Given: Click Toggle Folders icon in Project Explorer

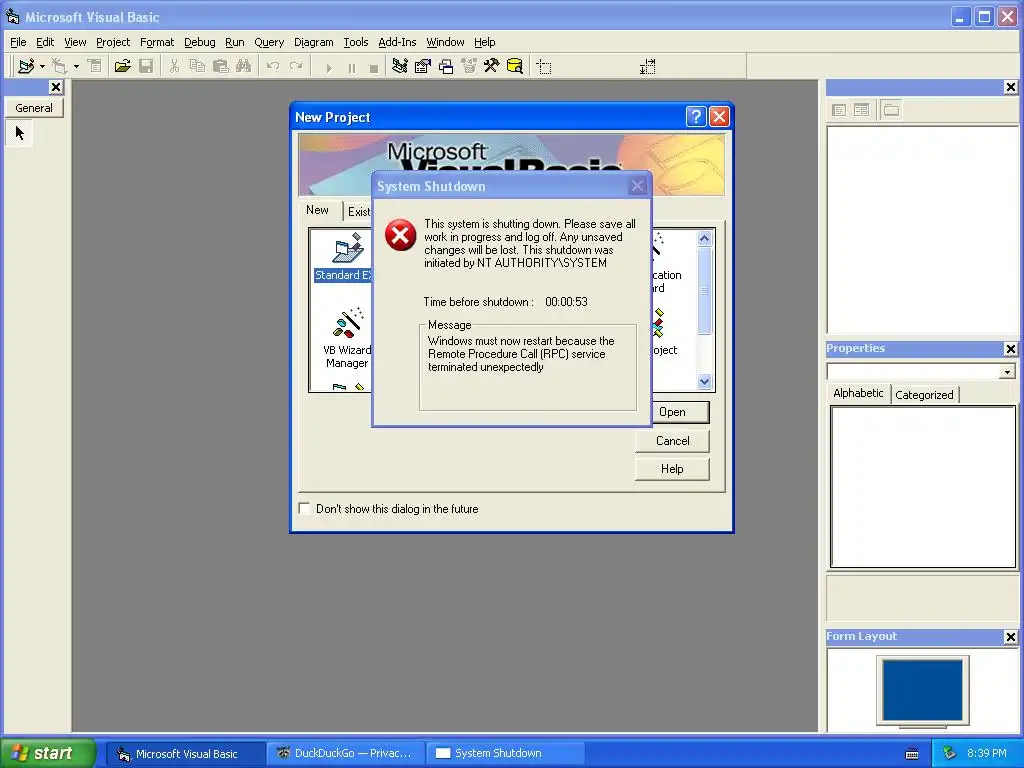Looking at the screenshot, I should point(891,110).
